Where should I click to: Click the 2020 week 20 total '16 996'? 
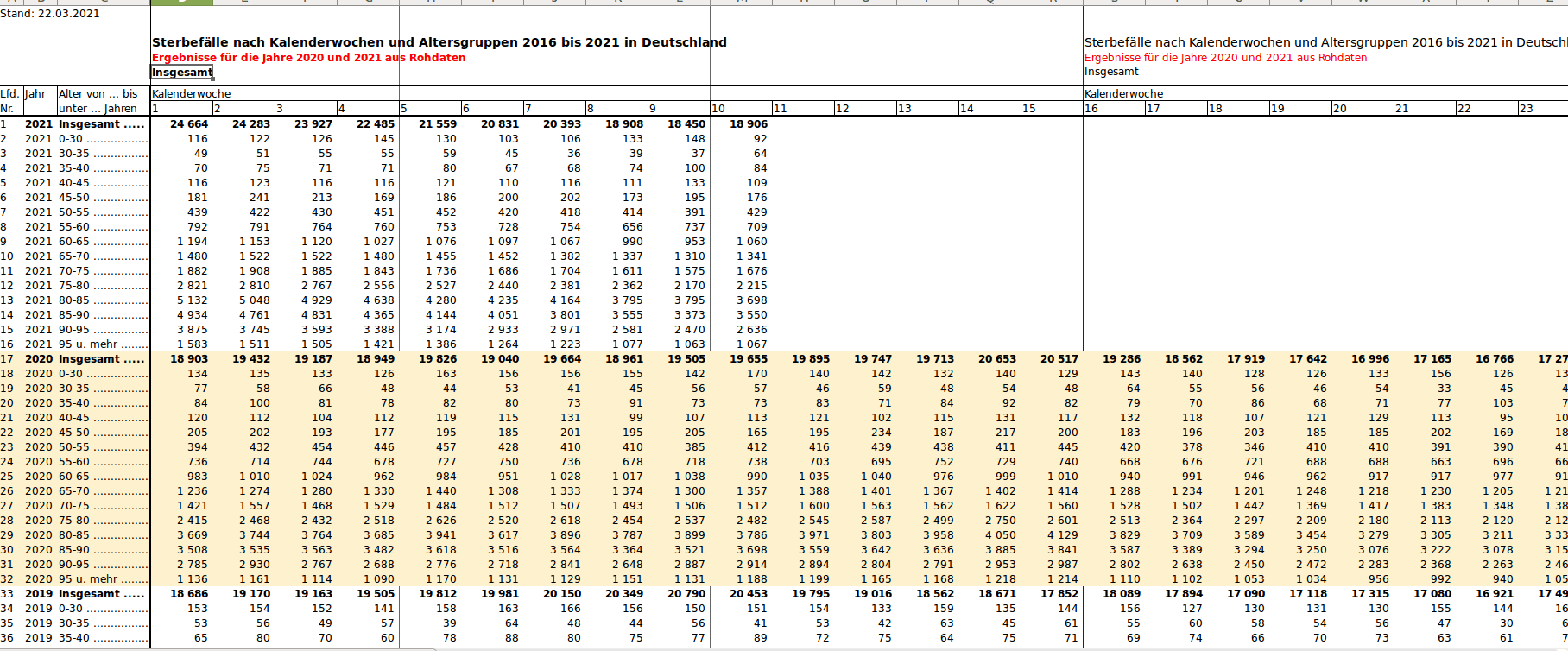[x=1370, y=359]
